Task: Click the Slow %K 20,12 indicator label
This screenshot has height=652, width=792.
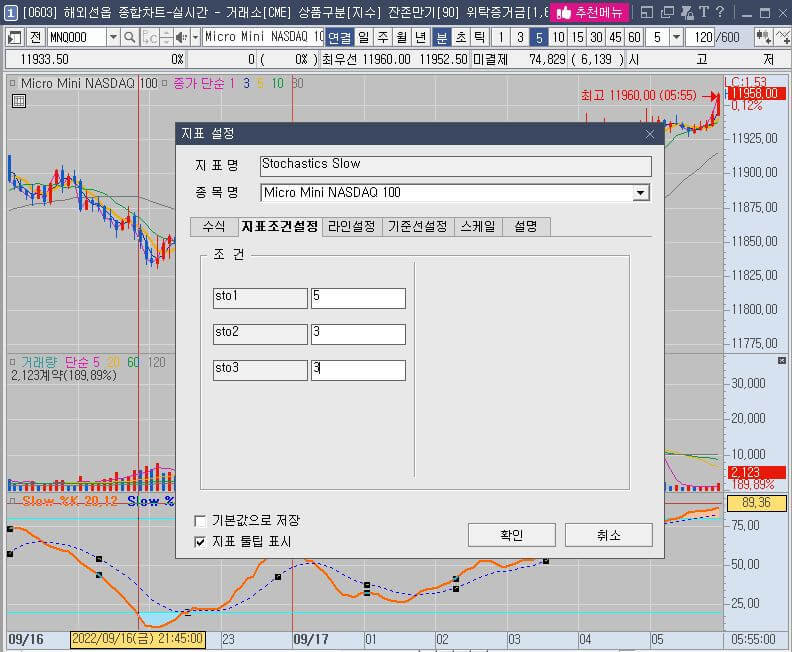Action: [x=70, y=501]
